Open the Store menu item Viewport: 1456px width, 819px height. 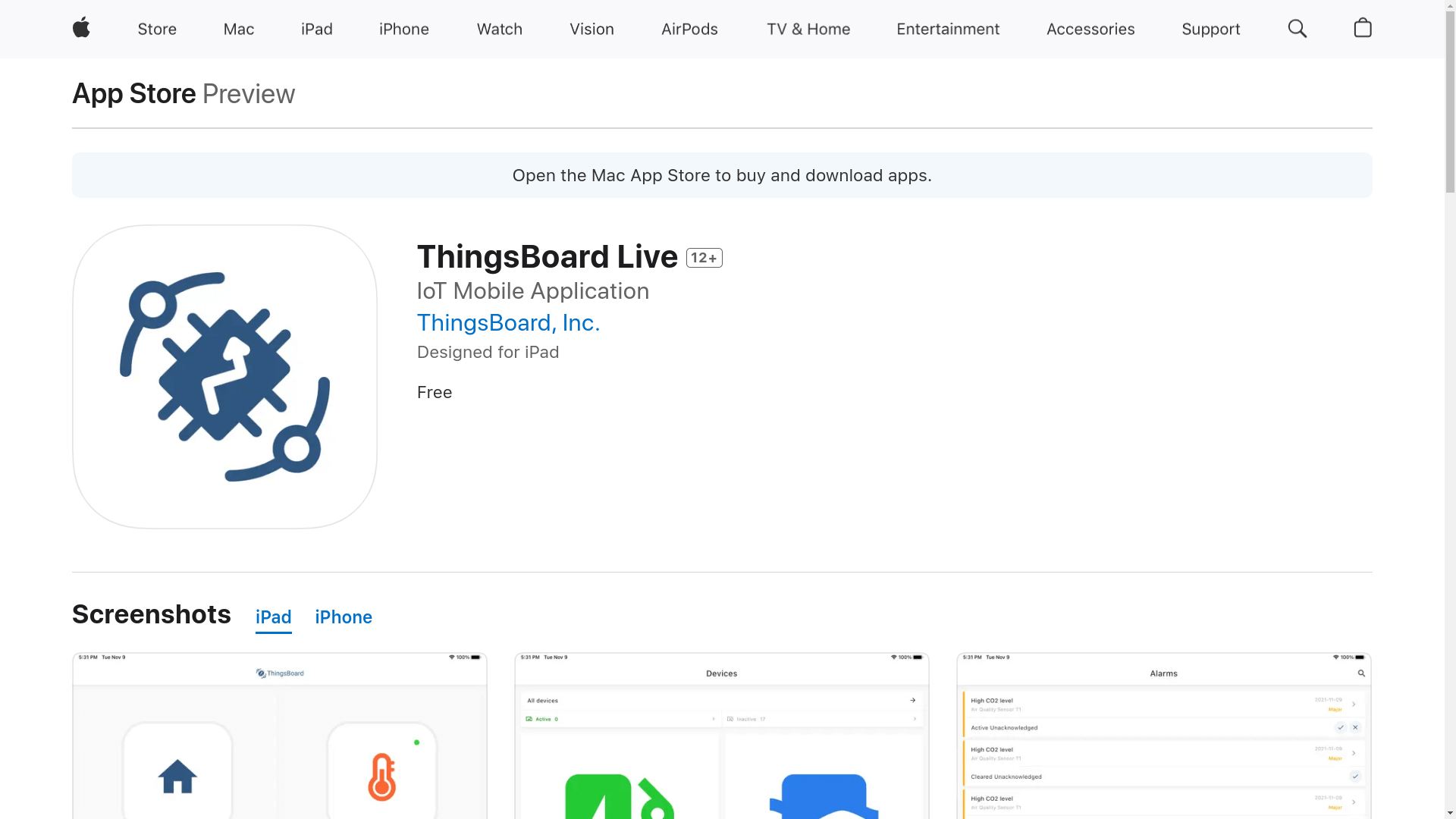157,29
